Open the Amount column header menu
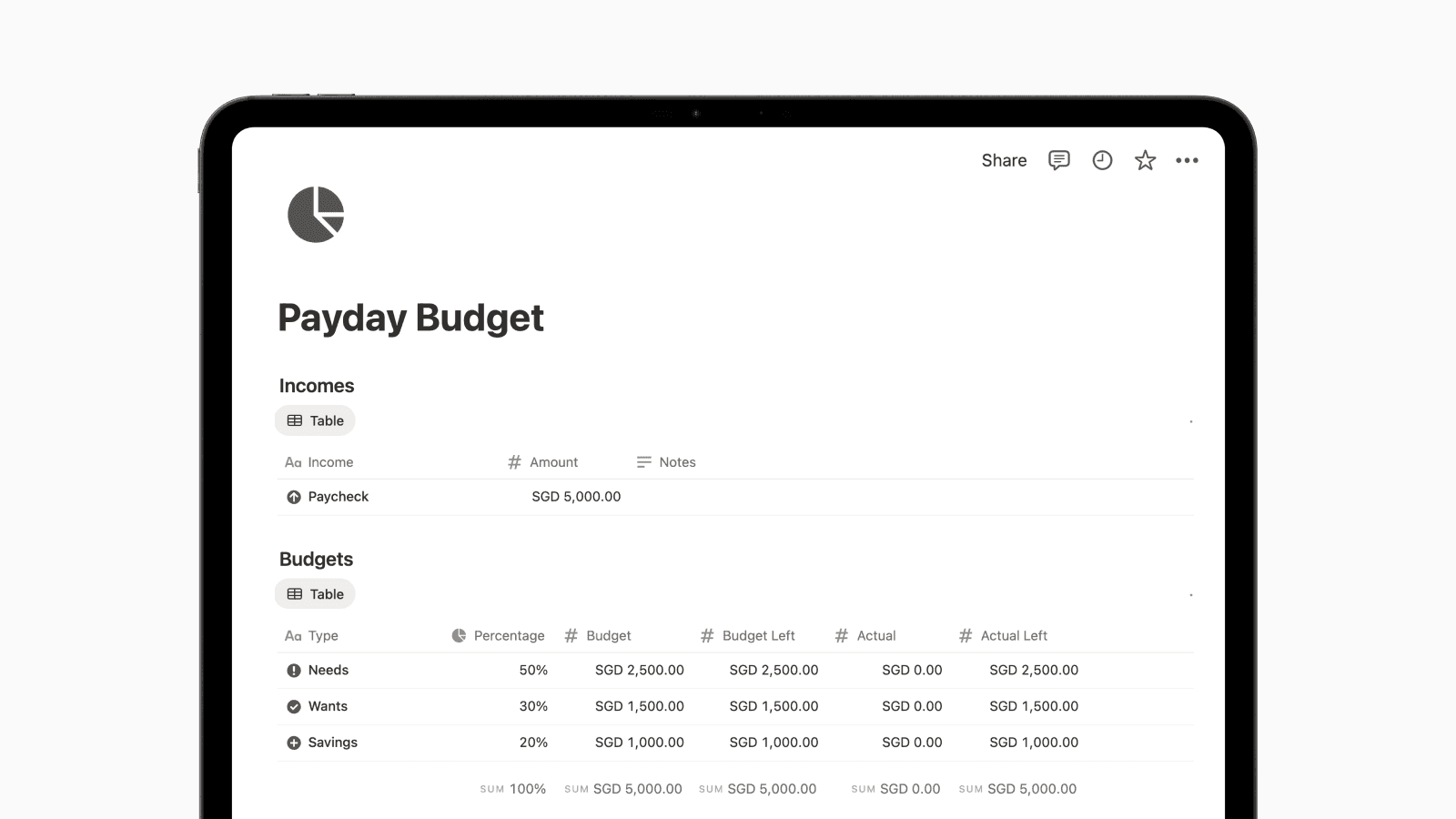This screenshot has width=1456, height=819. (542, 462)
